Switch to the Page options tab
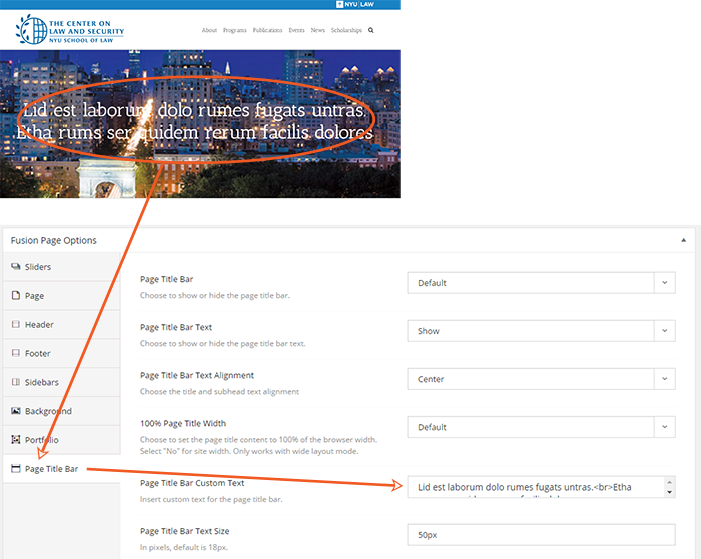 [x=62, y=296]
